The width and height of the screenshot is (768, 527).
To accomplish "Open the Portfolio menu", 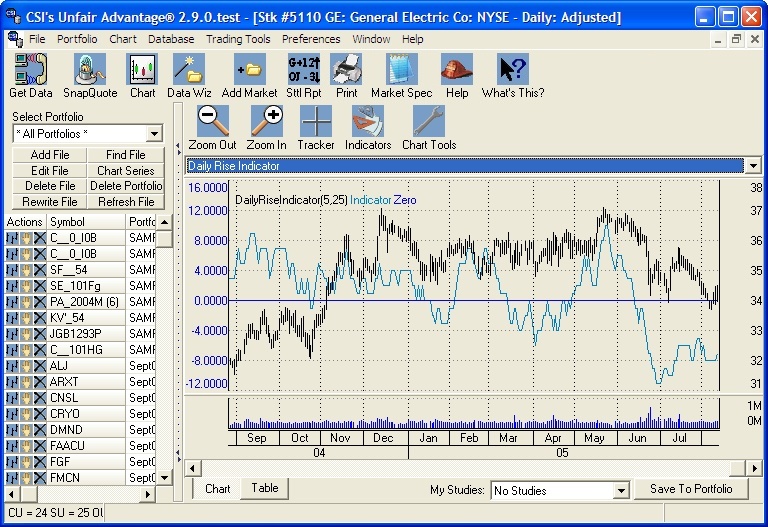I will pyautogui.click(x=77, y=39).
